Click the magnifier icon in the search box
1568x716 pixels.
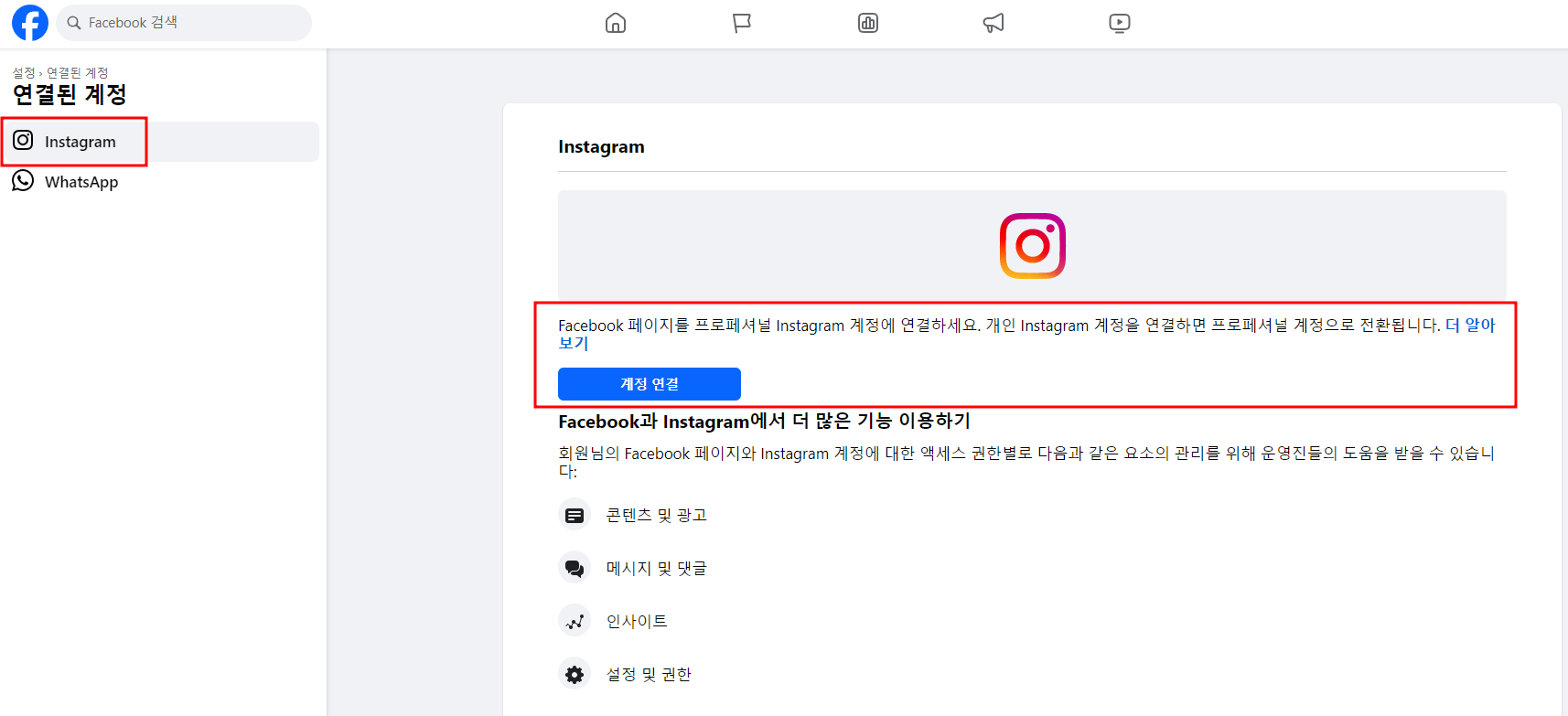(74, 23)
